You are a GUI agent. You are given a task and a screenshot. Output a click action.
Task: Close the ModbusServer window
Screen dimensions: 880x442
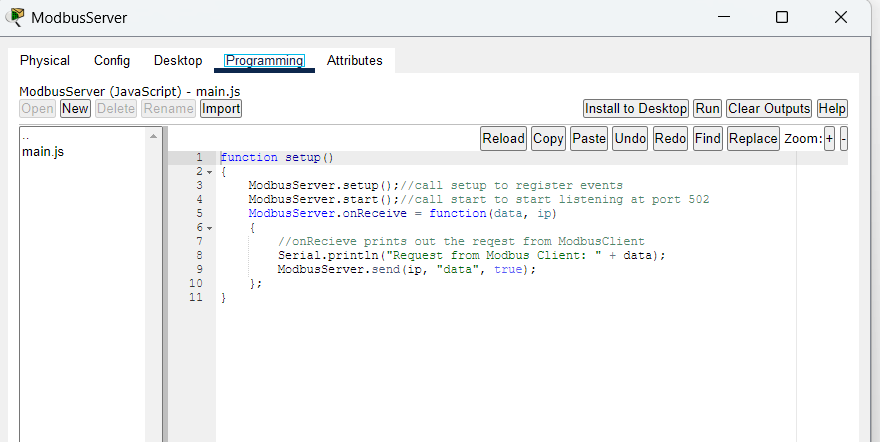click(x=841, y=17)
